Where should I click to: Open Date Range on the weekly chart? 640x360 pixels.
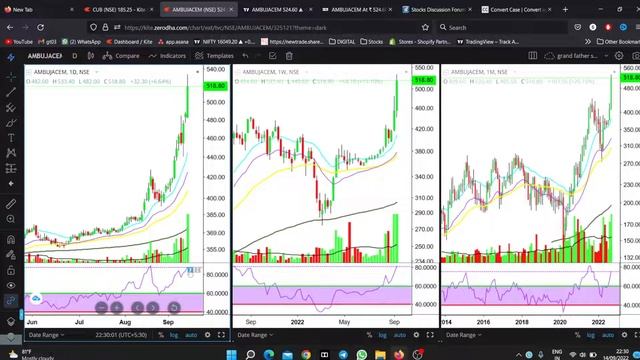point(255,335)
